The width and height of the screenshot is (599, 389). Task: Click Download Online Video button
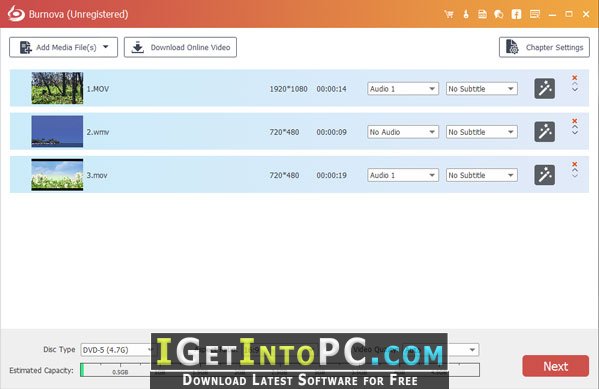tap(180, 47)
